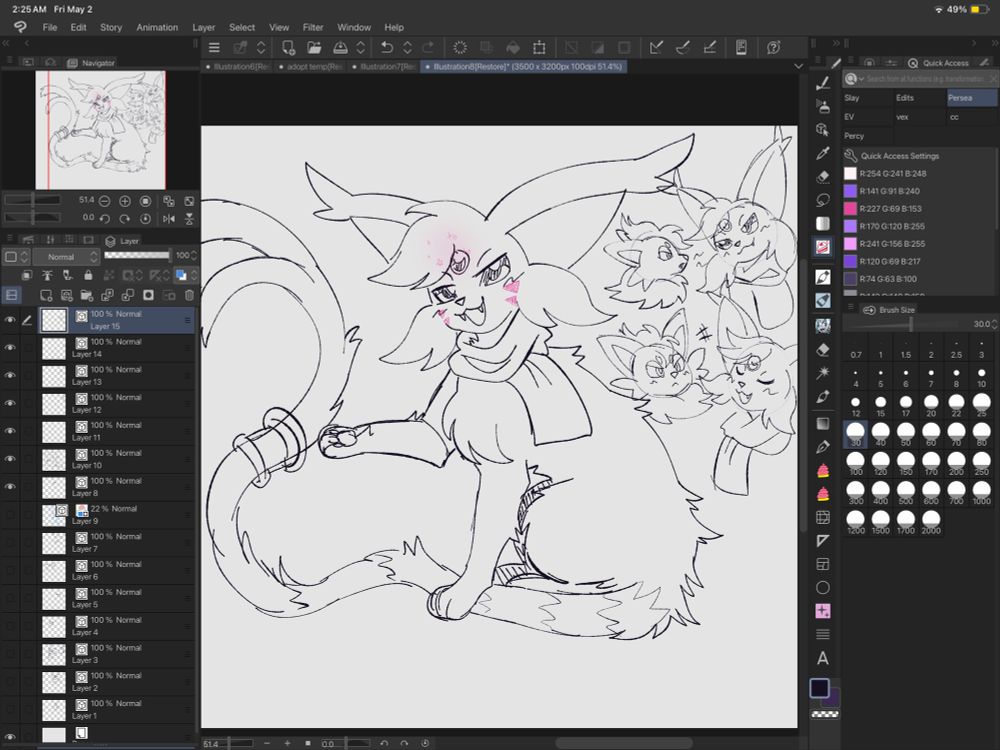Show hidden Layer 9
Screen dimensions: 1000x750
(x=10, y=515)
